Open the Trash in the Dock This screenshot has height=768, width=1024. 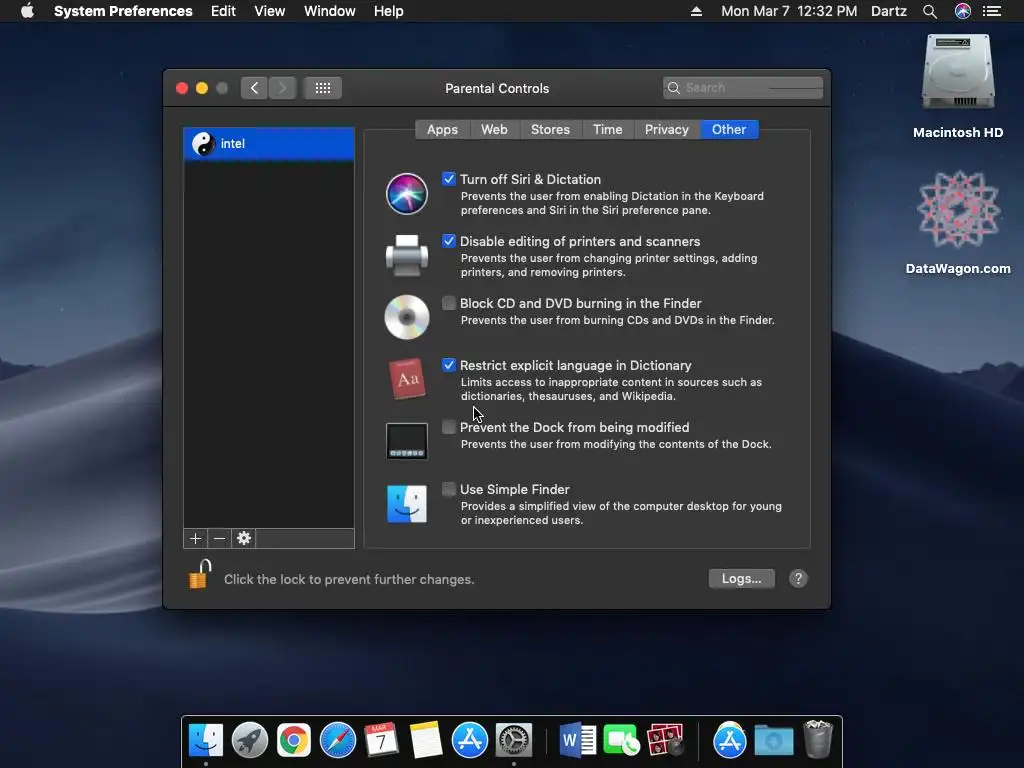point(818,739)
